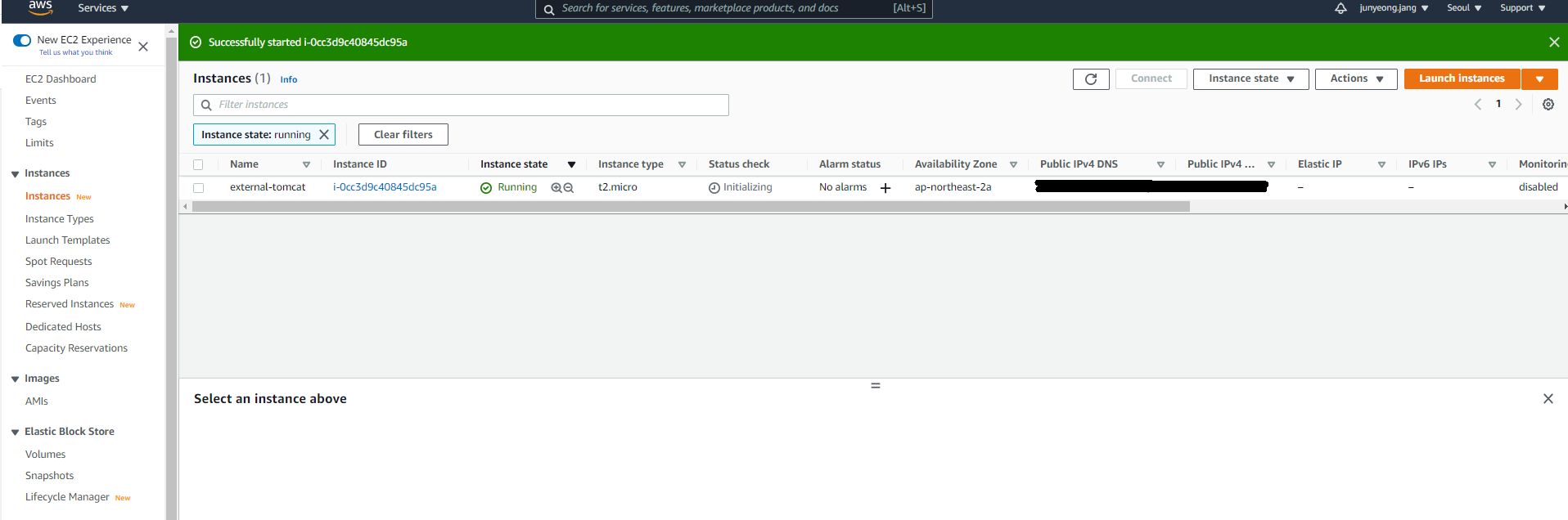Open the Support dropdown menu
Screen dimensions: 1568x520
(1523, 8)
